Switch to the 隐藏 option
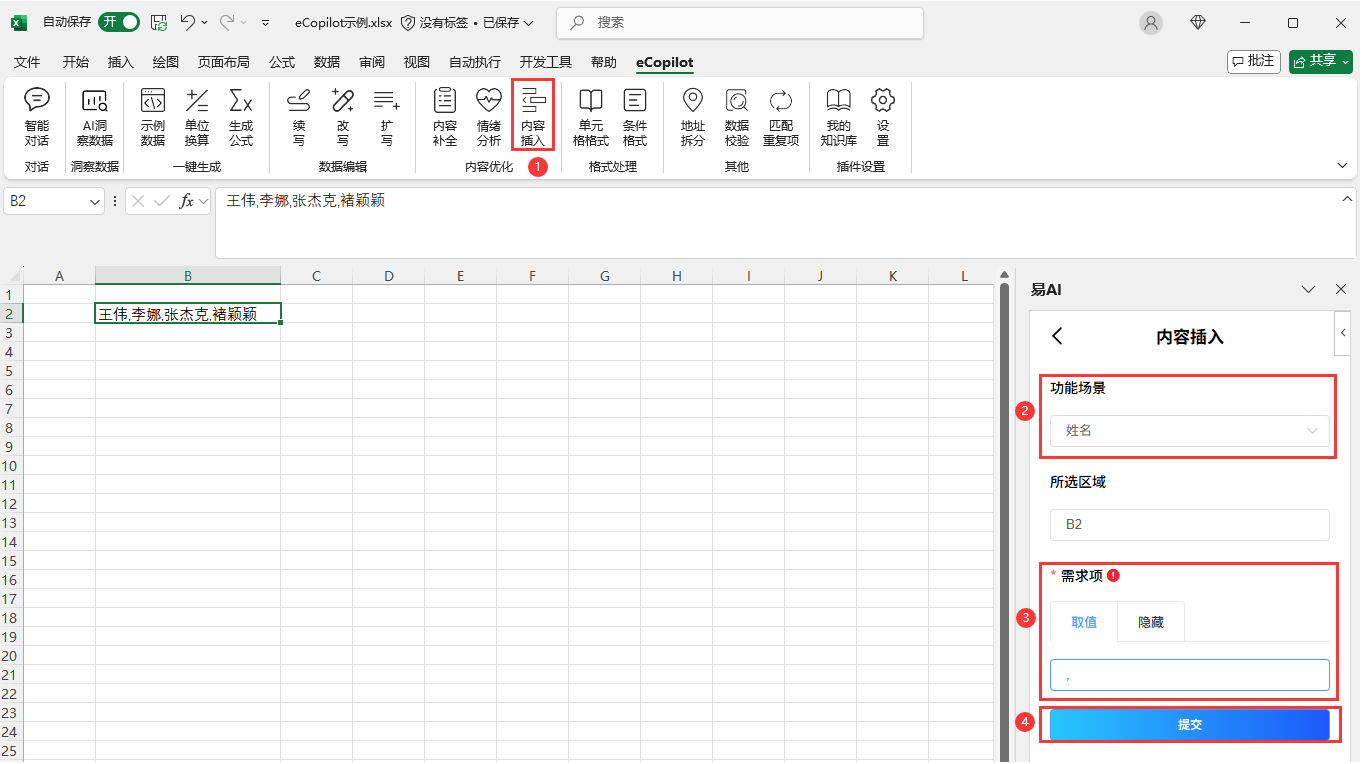Image resolution: width=1362 pixels, height=764 pixels. 1151,622
